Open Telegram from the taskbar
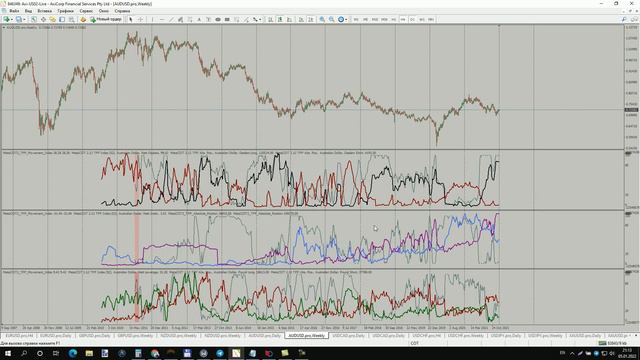640x360 pixels. 220,353
